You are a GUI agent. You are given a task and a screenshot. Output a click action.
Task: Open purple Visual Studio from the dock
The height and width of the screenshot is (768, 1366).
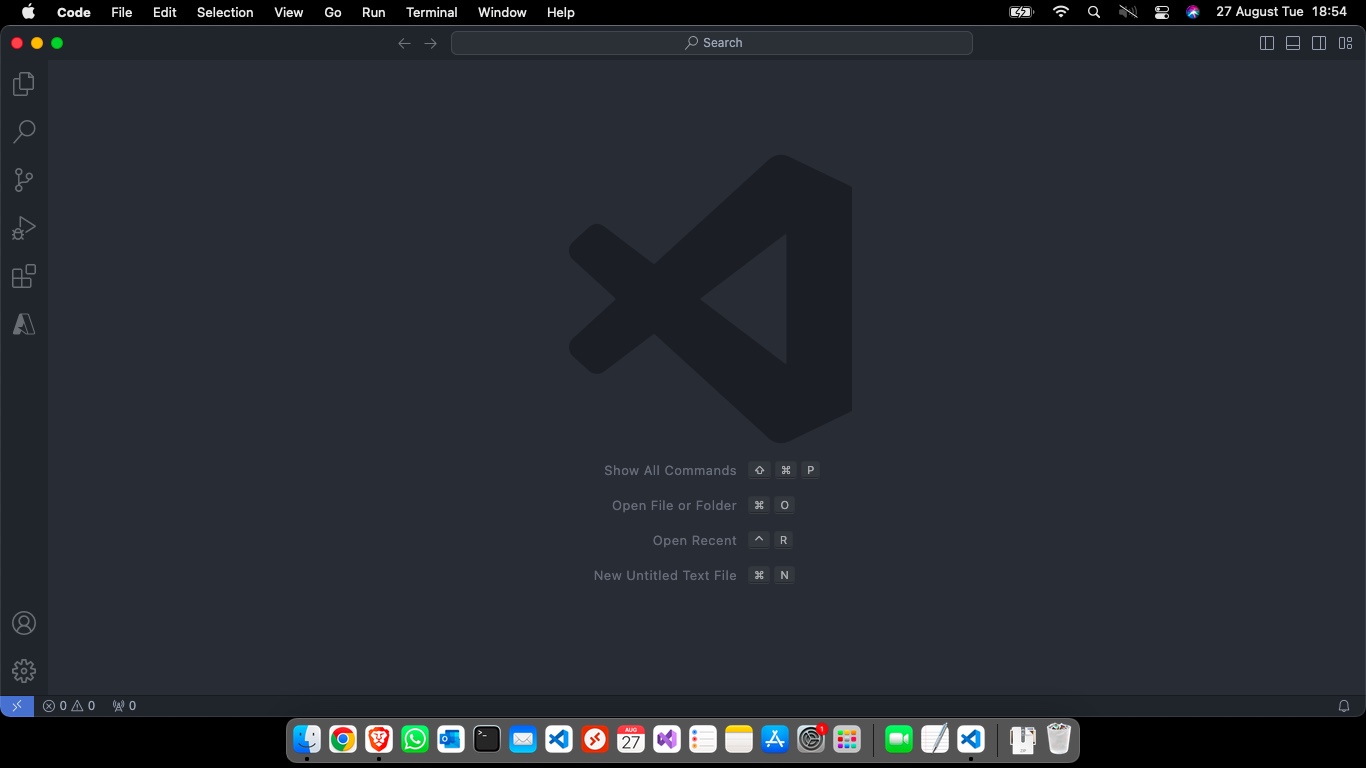click(667, 739)
